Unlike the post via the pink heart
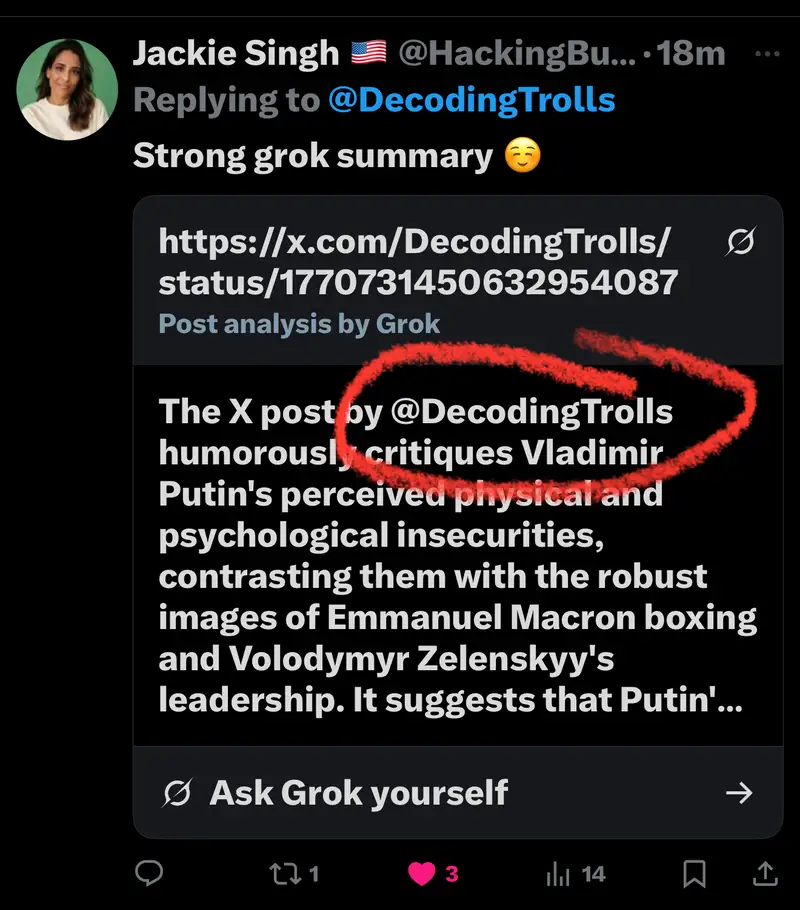This screenshot has height=910, width=800. [422, 873]
